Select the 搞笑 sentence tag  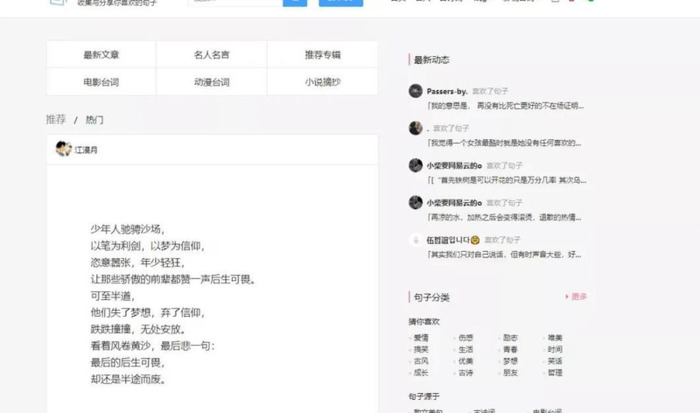pos(421,349)
